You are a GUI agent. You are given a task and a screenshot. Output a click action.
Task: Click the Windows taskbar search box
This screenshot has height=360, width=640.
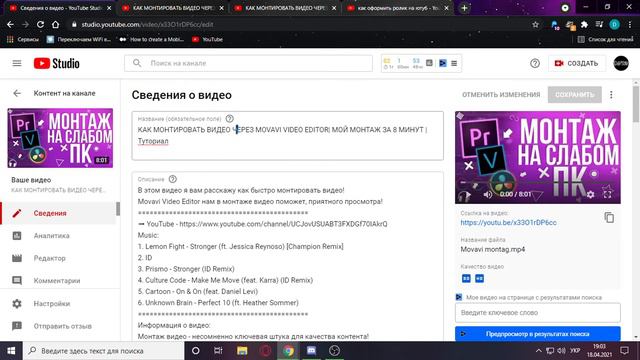coord(104,351)
